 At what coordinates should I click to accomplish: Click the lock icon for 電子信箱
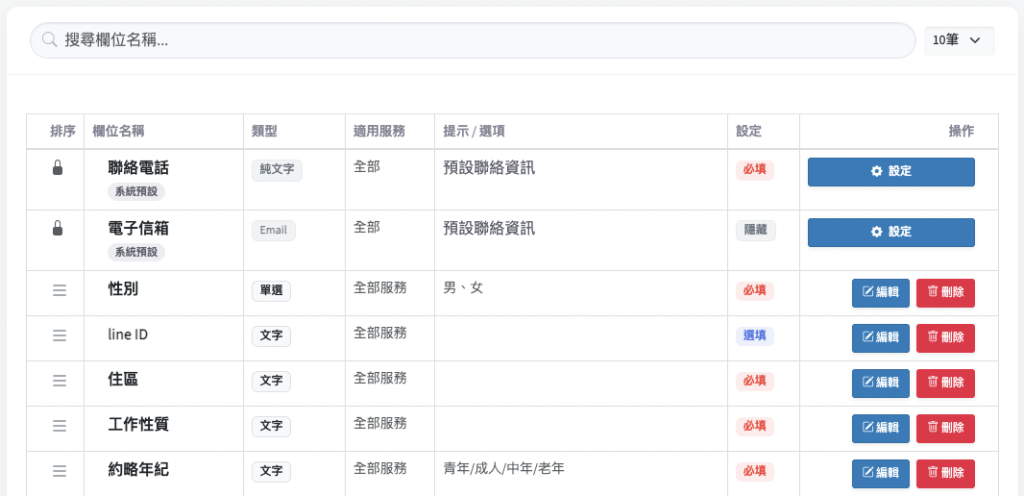[x=57, y=228]
